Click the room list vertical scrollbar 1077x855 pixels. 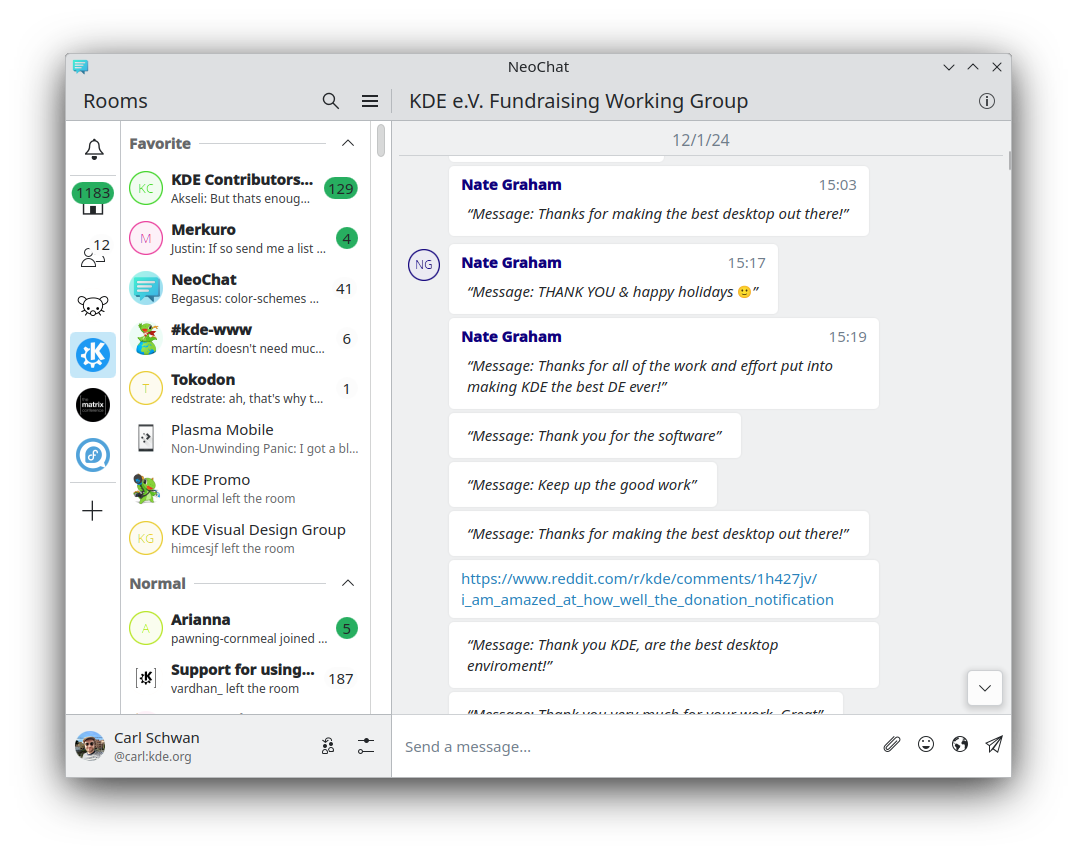click(381, 141)
